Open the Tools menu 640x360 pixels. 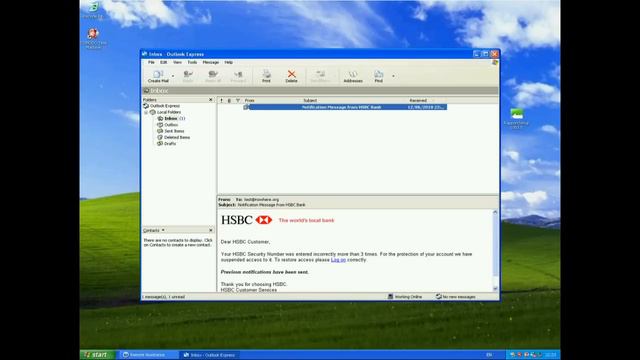[192, 62]
